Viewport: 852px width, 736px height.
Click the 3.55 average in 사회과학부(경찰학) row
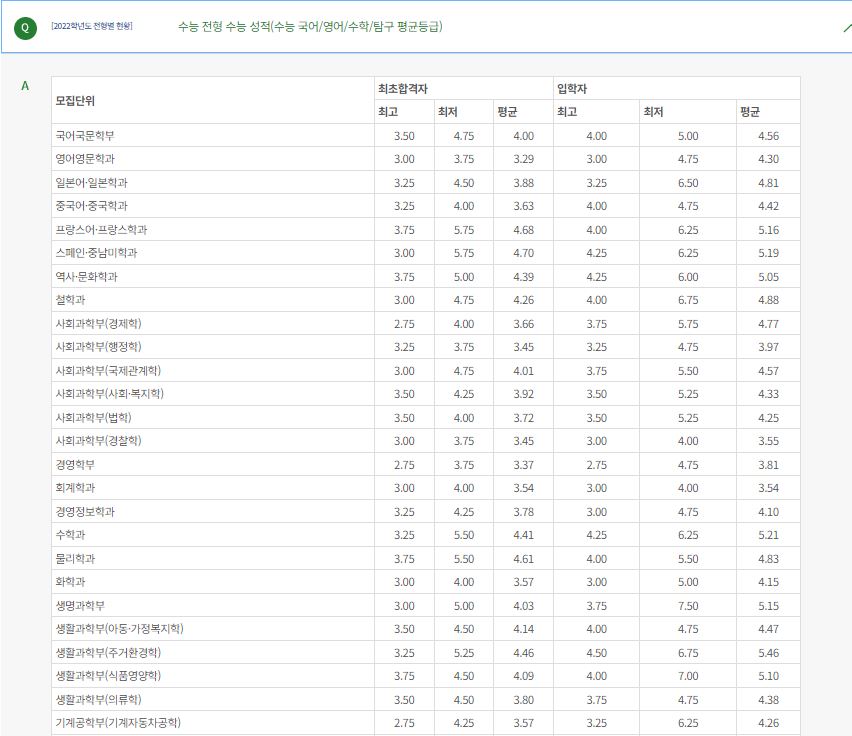pyautogui.click(x=768, y=441)
